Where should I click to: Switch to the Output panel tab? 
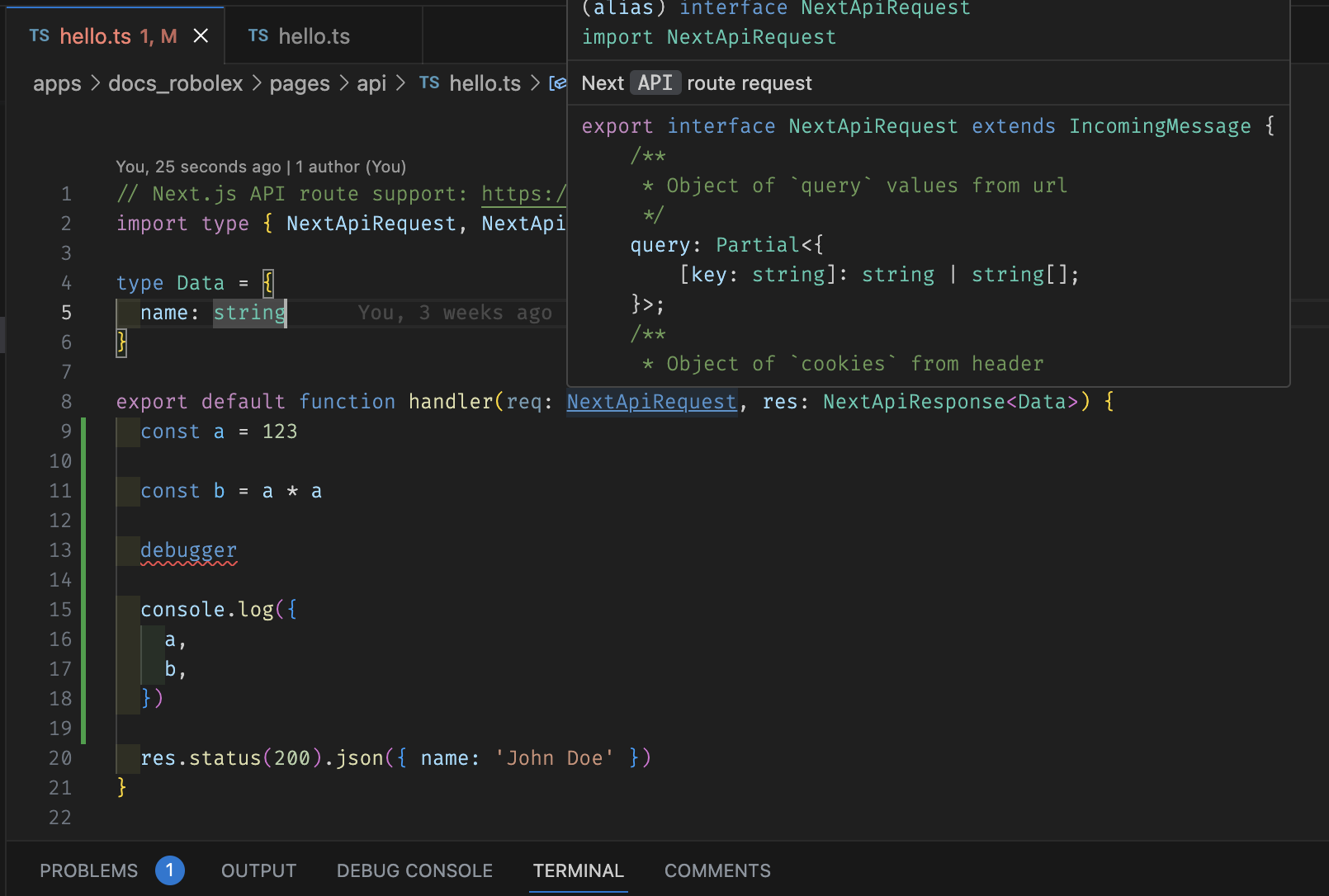(x=258, y=870)
